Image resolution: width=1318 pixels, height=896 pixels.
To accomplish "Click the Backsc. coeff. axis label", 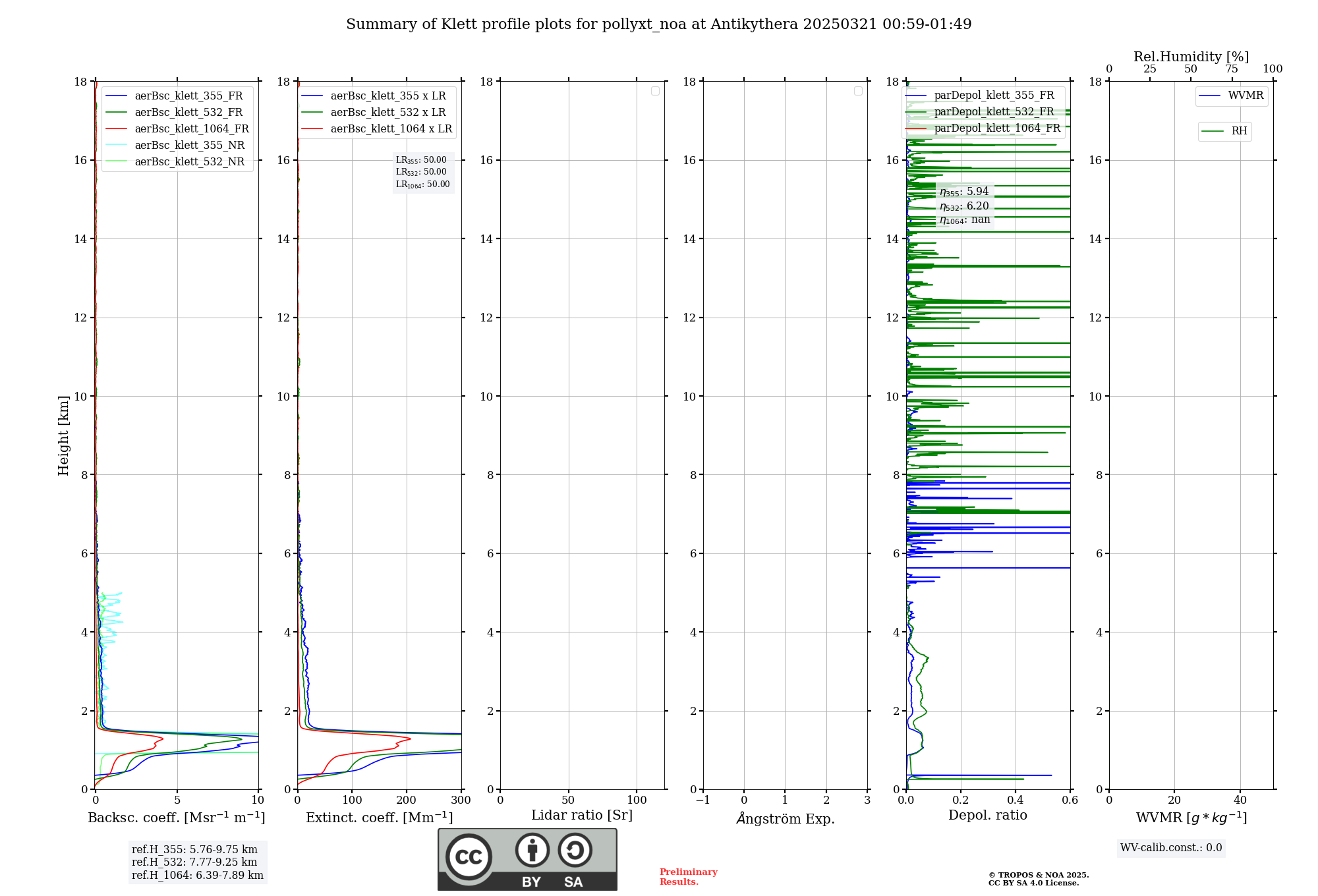I will point(177,818).
